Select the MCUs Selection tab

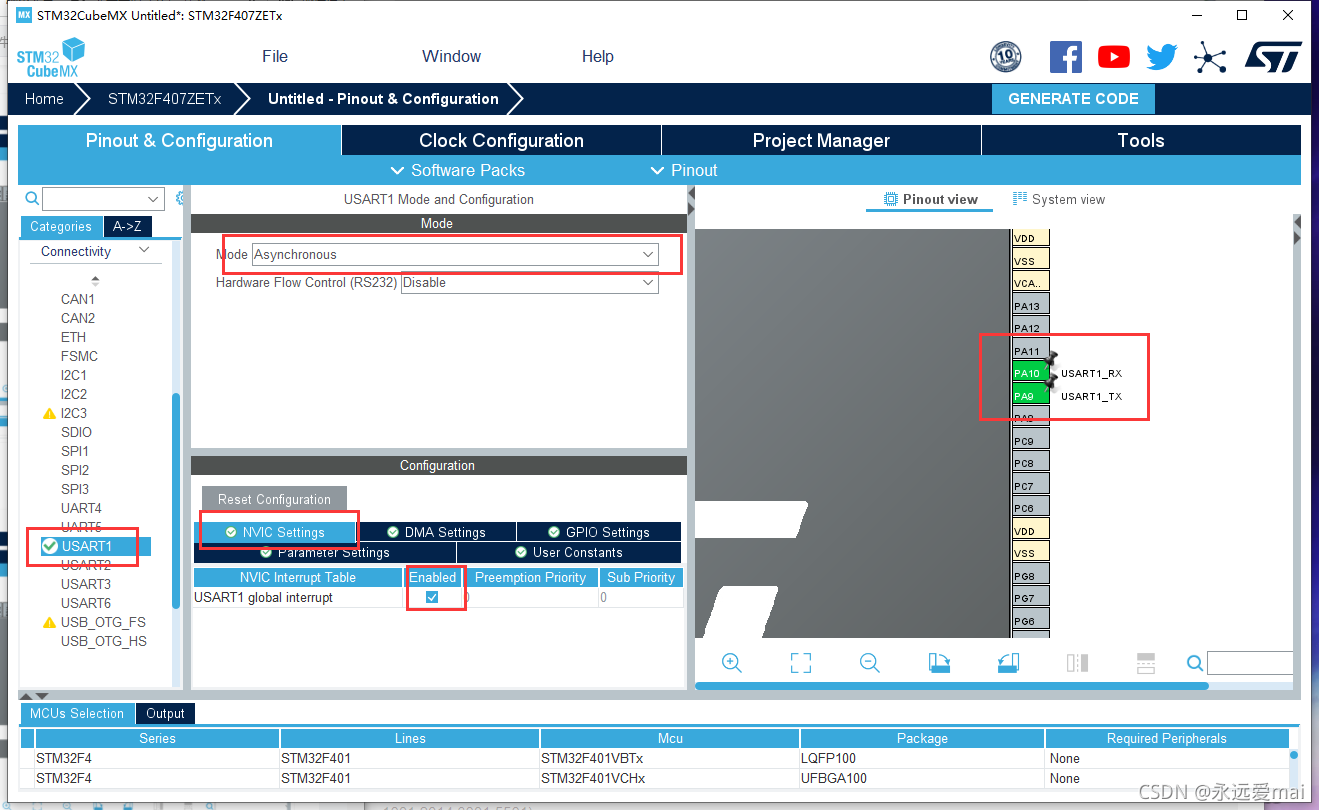pos(77,713)
